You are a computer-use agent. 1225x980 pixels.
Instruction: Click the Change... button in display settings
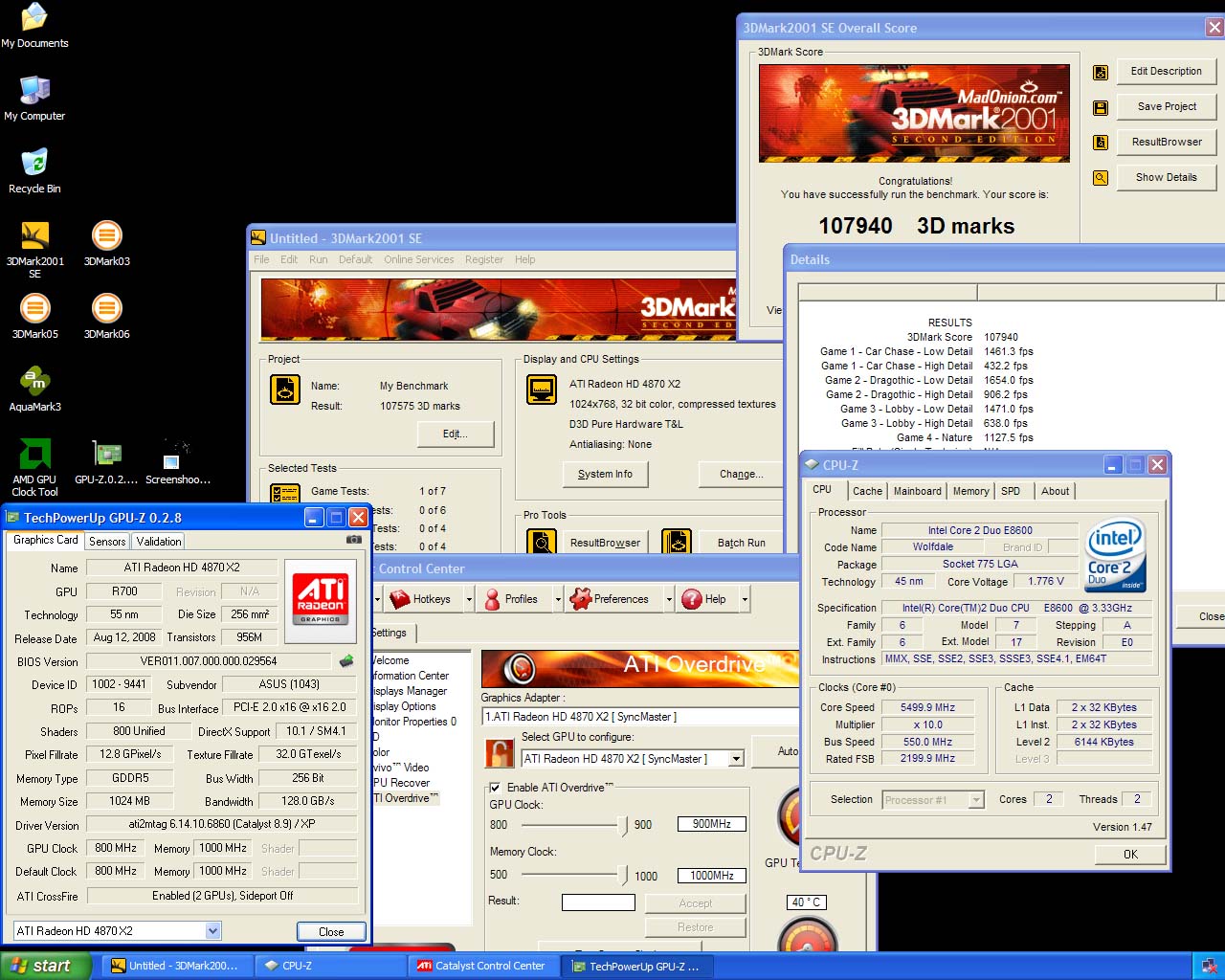click(742, 475)
